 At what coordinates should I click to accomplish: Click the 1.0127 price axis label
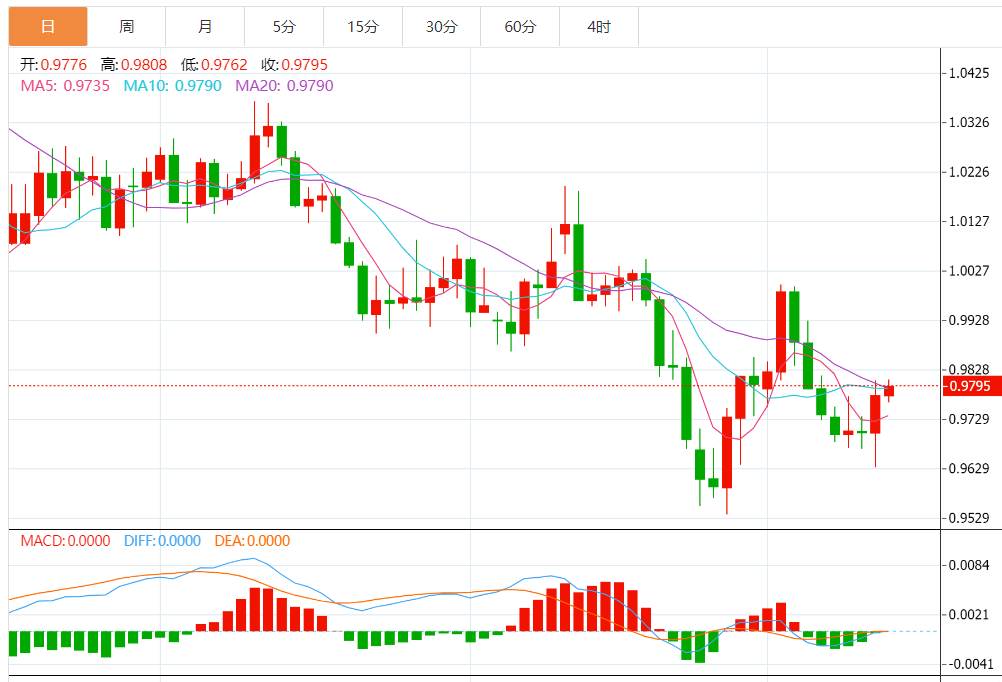(969, 221)
